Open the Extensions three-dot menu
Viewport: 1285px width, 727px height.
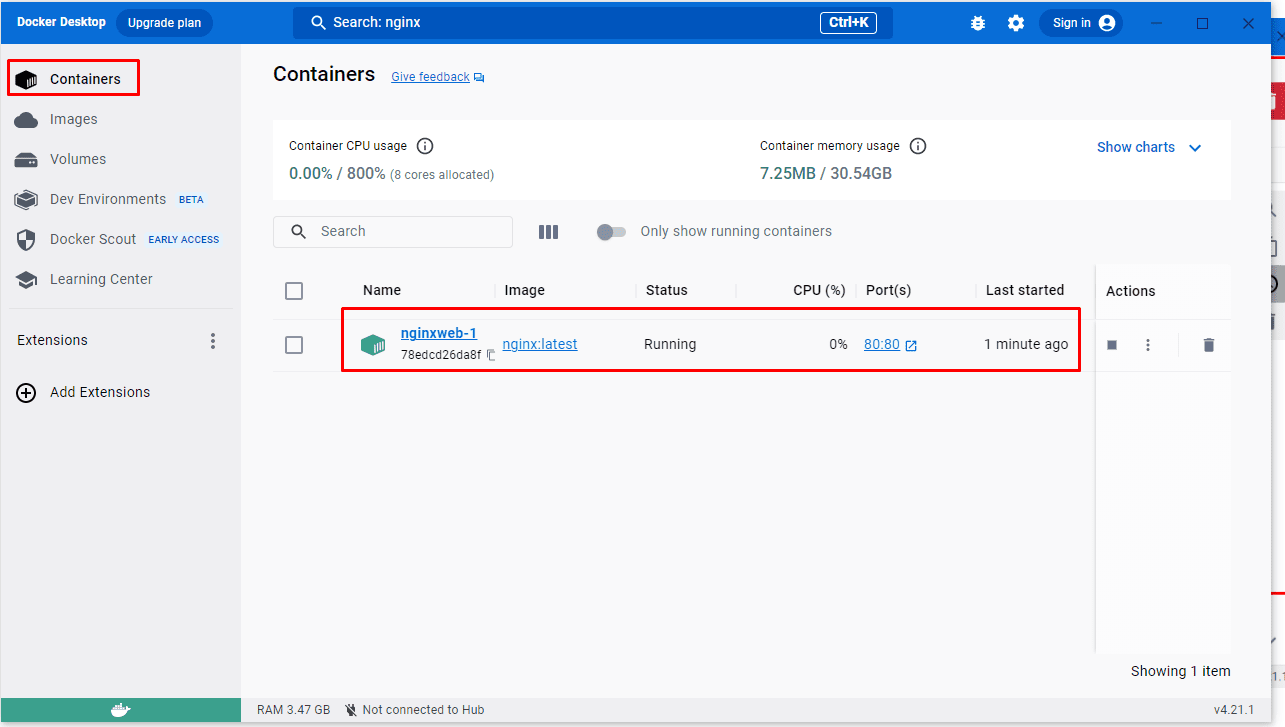pos(213,341)
